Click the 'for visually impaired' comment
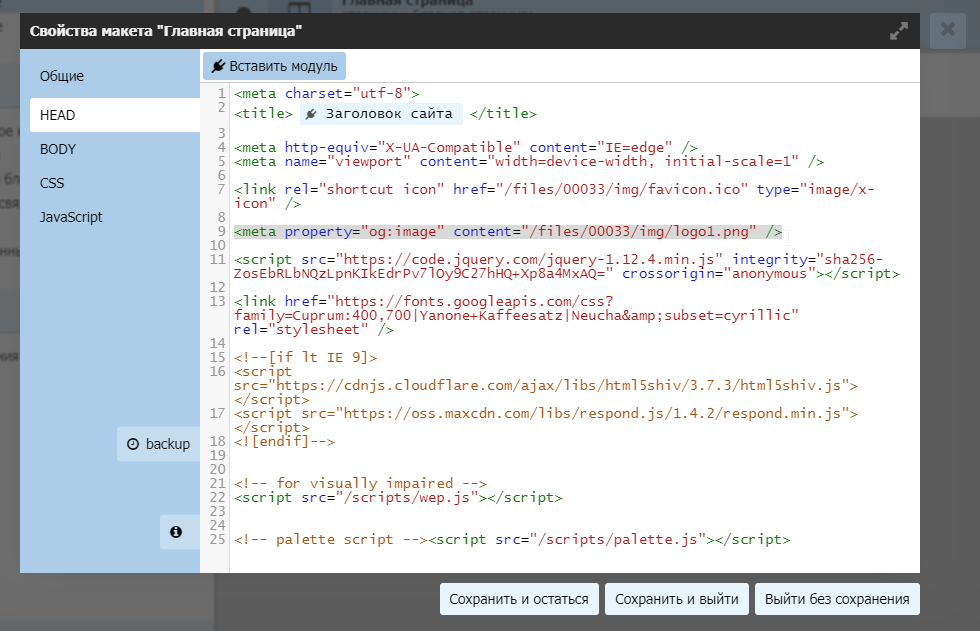Image resolution: width=980 pixels, height=631 pixels. [361, 484]
